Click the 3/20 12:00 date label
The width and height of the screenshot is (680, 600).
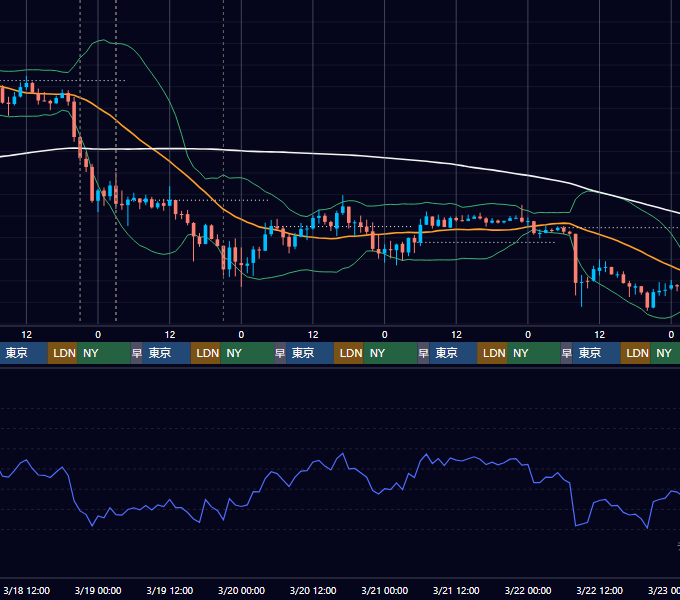pyautogui.click(x=313, y=590)
